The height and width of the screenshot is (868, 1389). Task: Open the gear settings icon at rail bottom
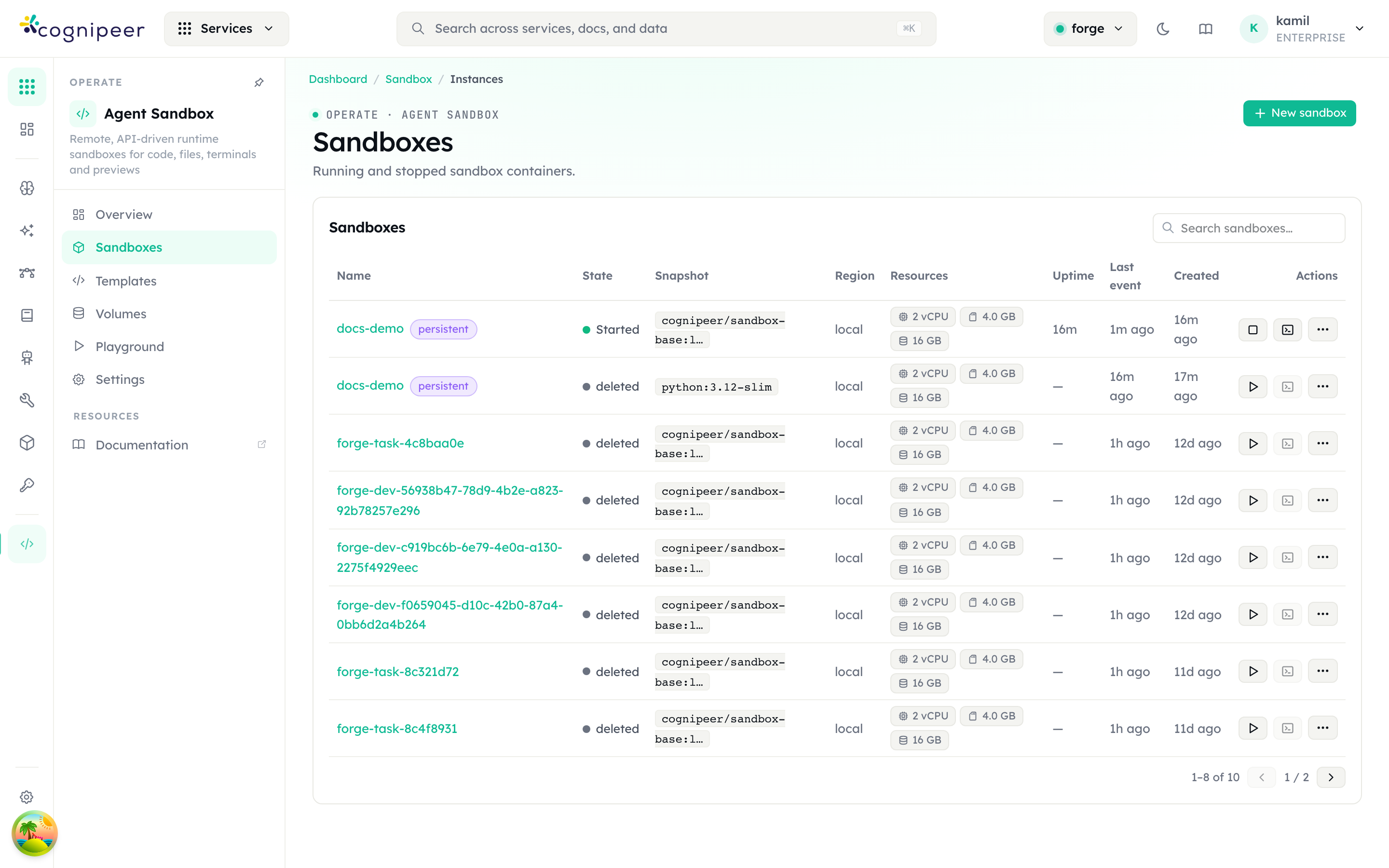27,797
